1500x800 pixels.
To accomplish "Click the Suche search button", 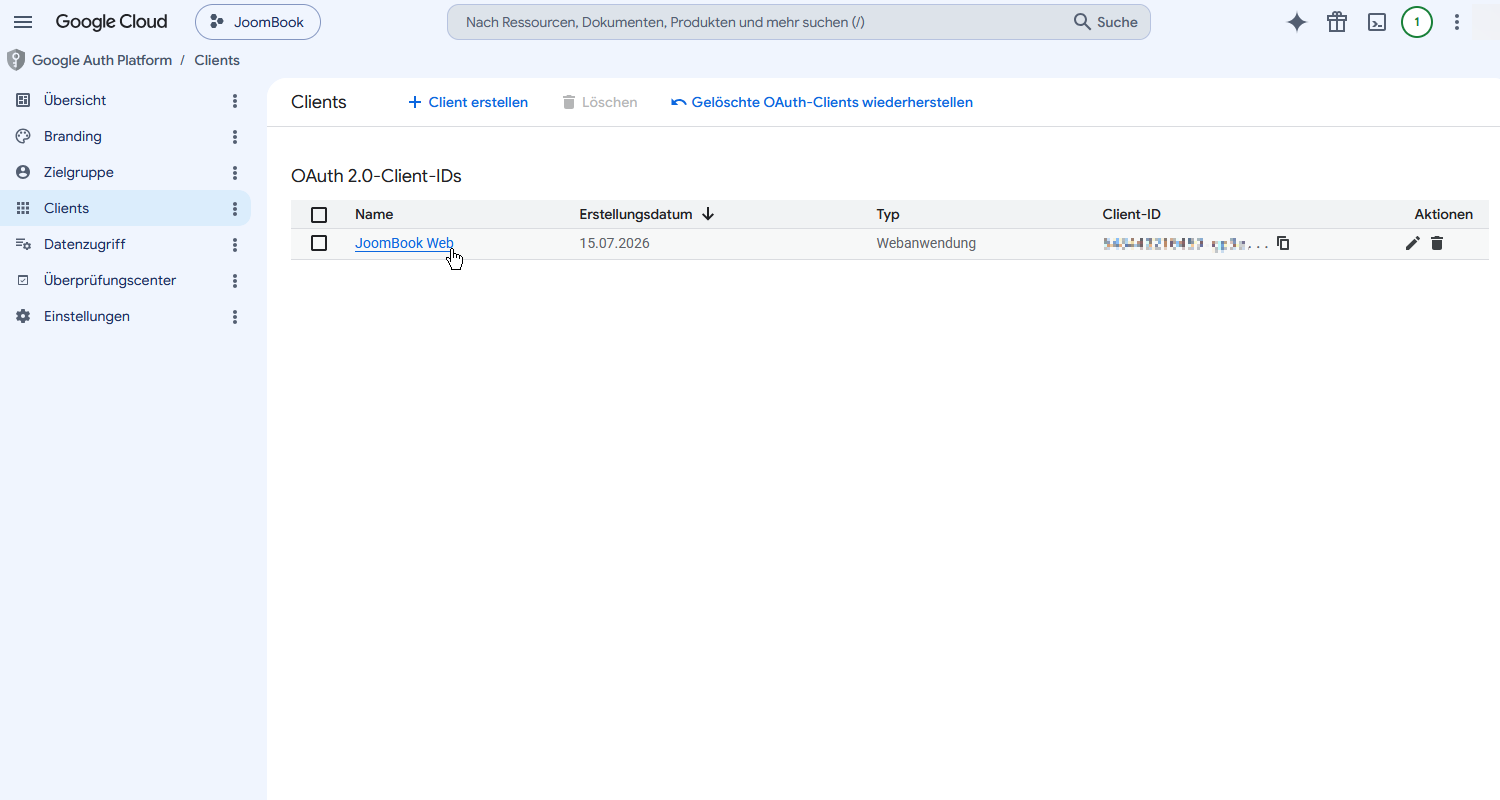I will coord(1106,22).
